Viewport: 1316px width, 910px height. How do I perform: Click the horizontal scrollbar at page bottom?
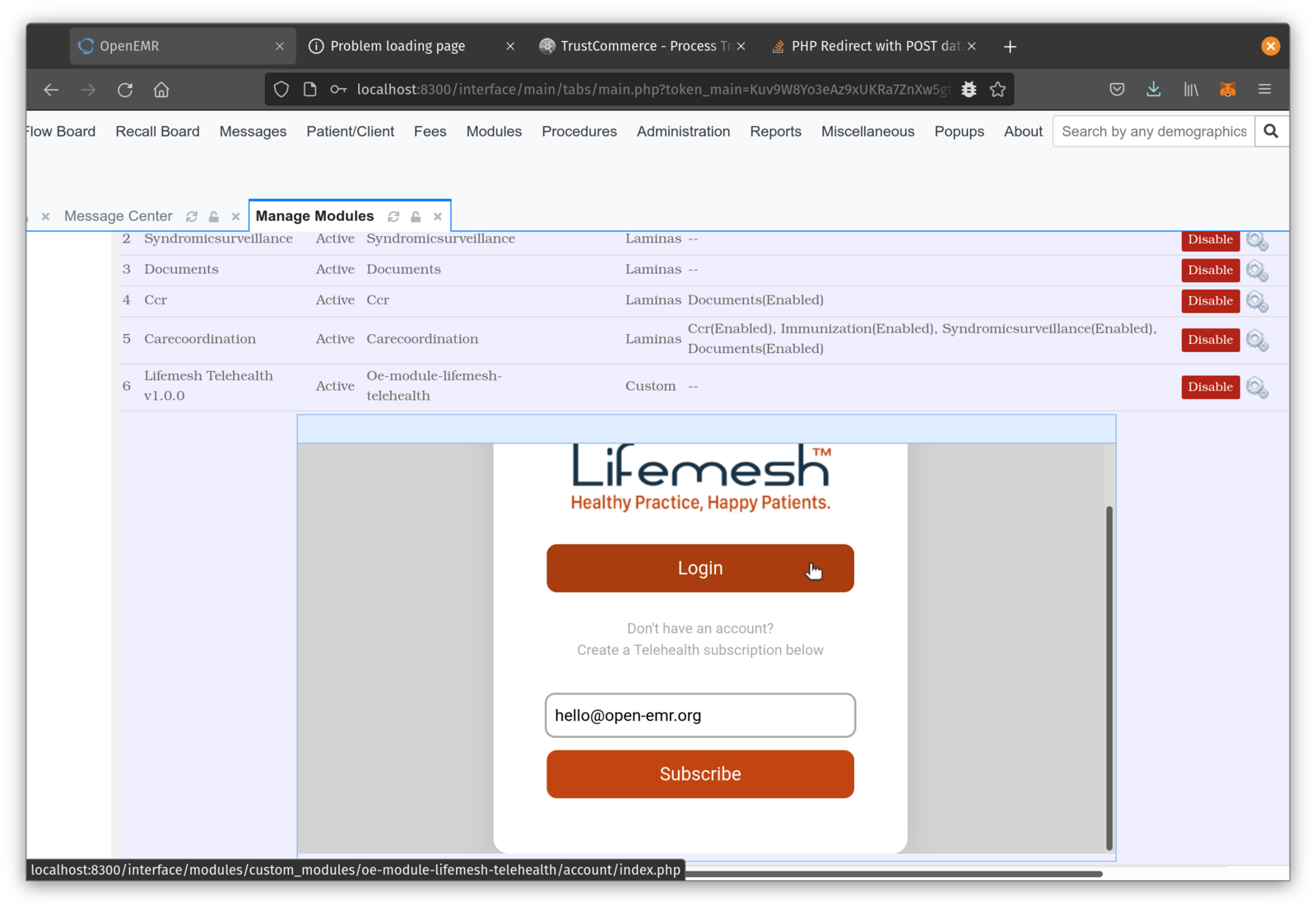coord(894,874)
